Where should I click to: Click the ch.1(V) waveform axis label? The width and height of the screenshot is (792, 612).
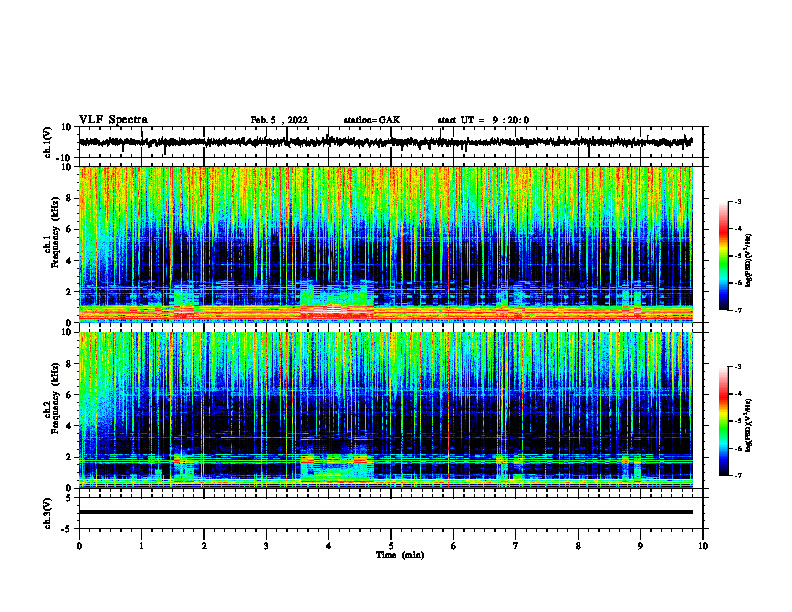click(47, 142)
